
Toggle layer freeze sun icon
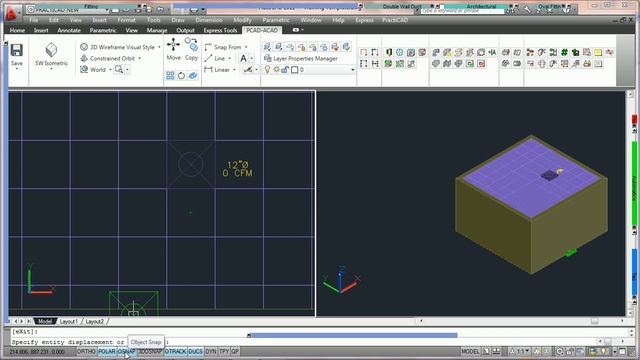pyautogui.click(x=276, y=70)
